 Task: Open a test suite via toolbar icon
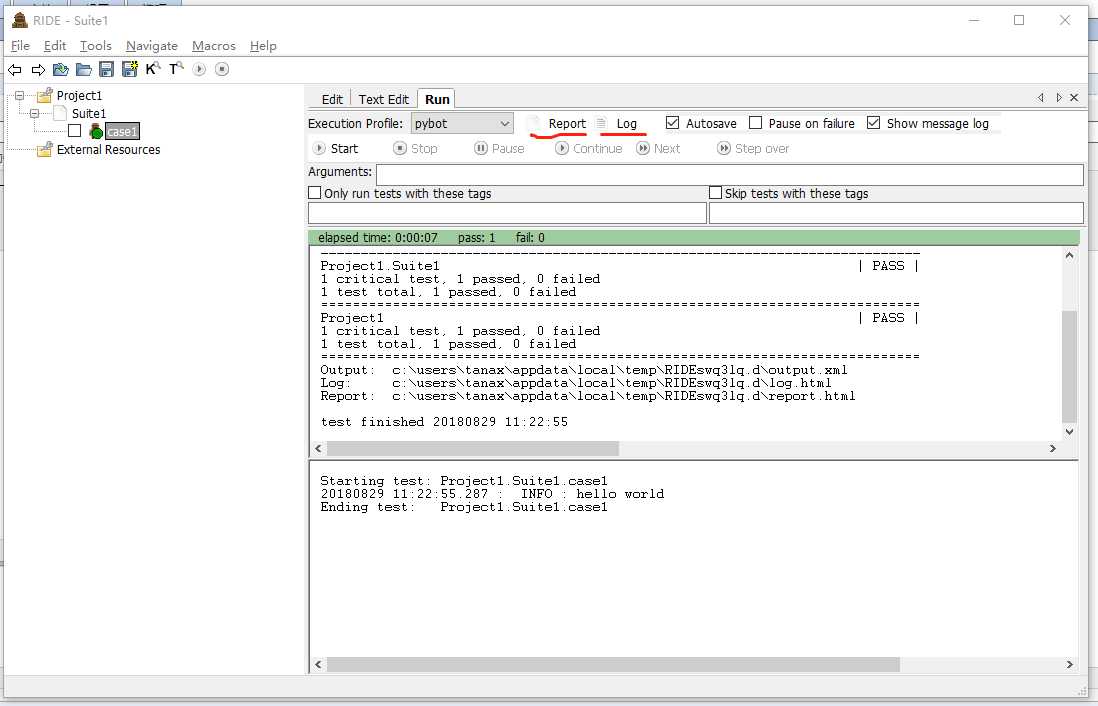tap(61, 69)
